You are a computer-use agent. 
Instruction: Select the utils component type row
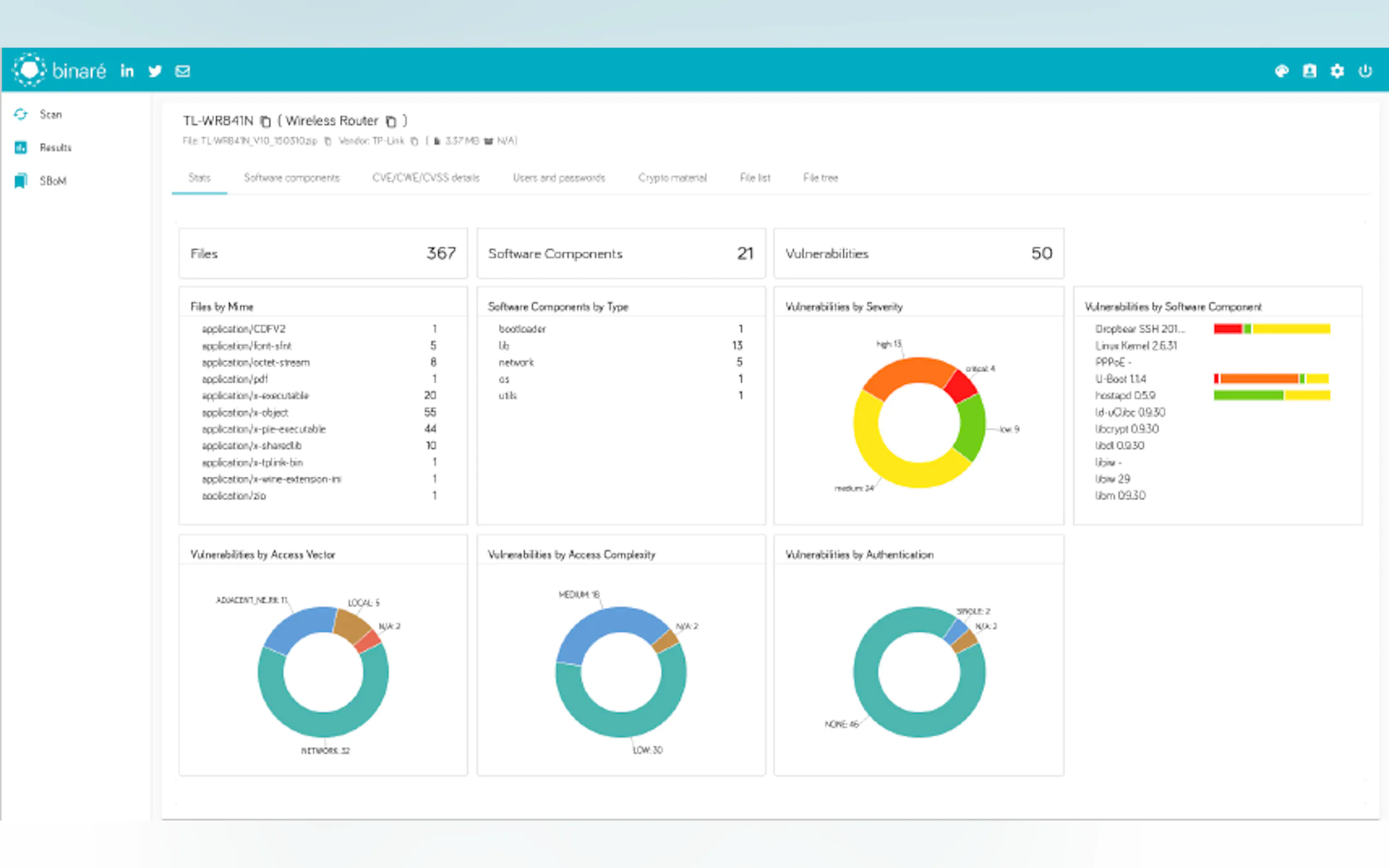(x=621, y=396)
